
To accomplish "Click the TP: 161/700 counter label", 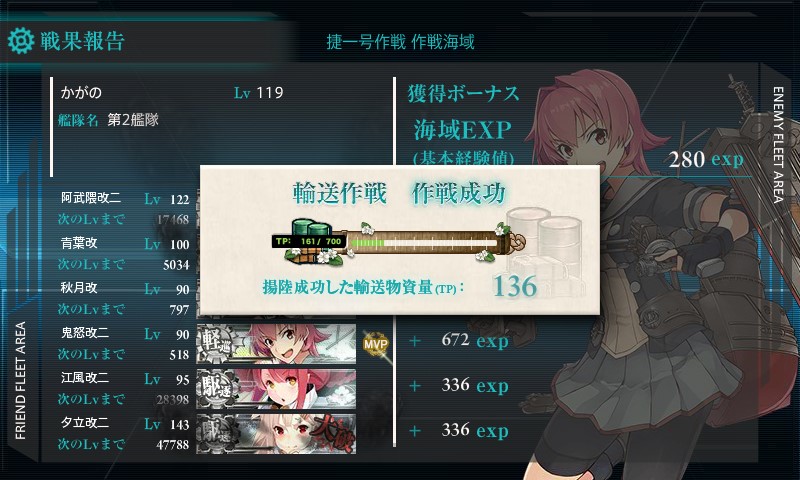I will 309,241.
